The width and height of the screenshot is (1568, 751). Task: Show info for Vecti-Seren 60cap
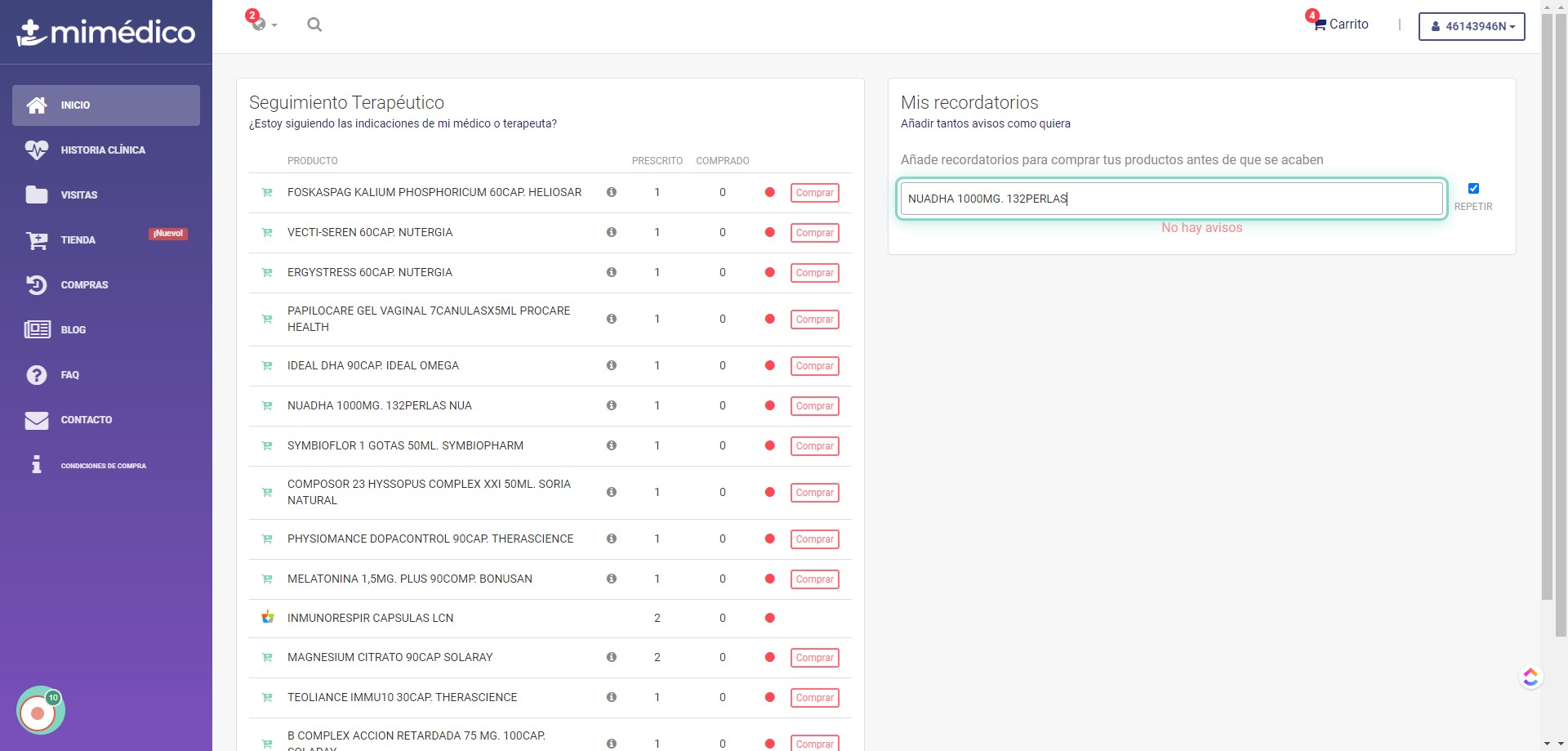click(611, 232)
